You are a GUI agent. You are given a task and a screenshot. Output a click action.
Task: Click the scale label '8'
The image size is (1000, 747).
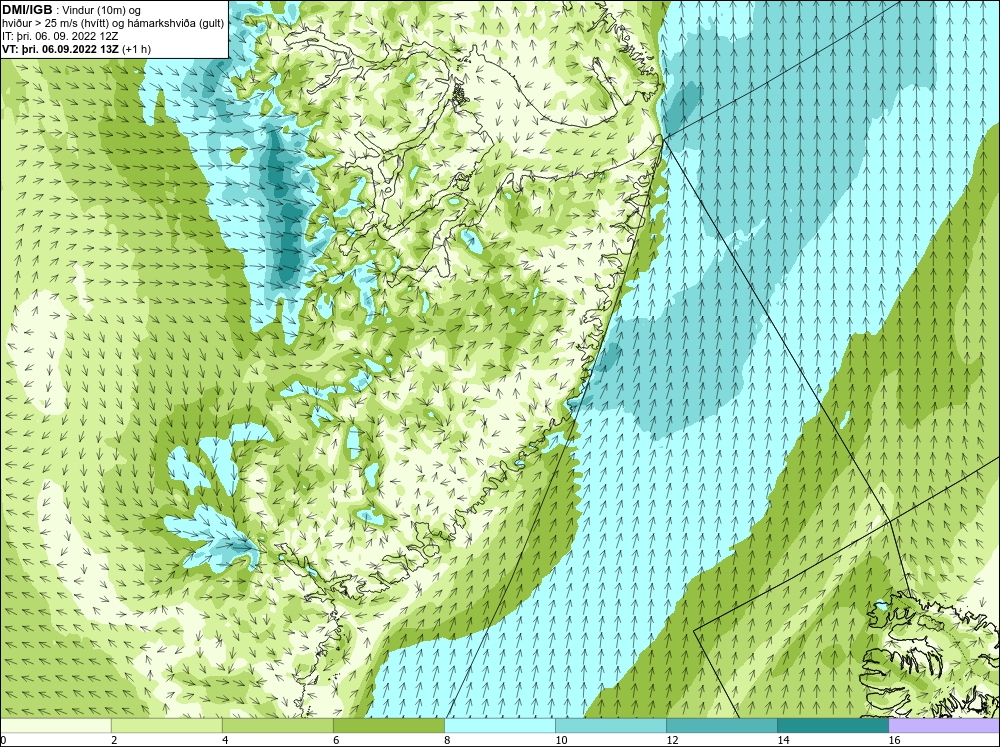pyautogui.click(x=447, y=740)
